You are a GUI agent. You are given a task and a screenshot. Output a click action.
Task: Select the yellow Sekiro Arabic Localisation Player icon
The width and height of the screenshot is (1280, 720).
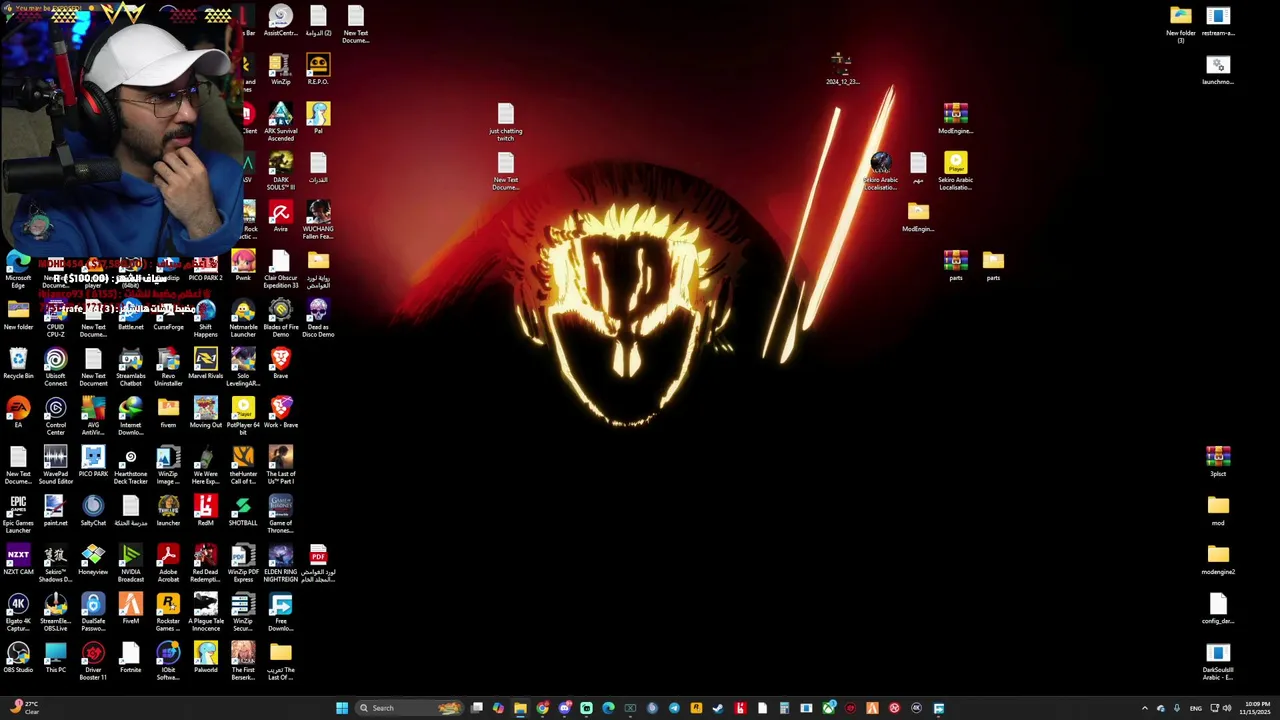coord(955,171)
